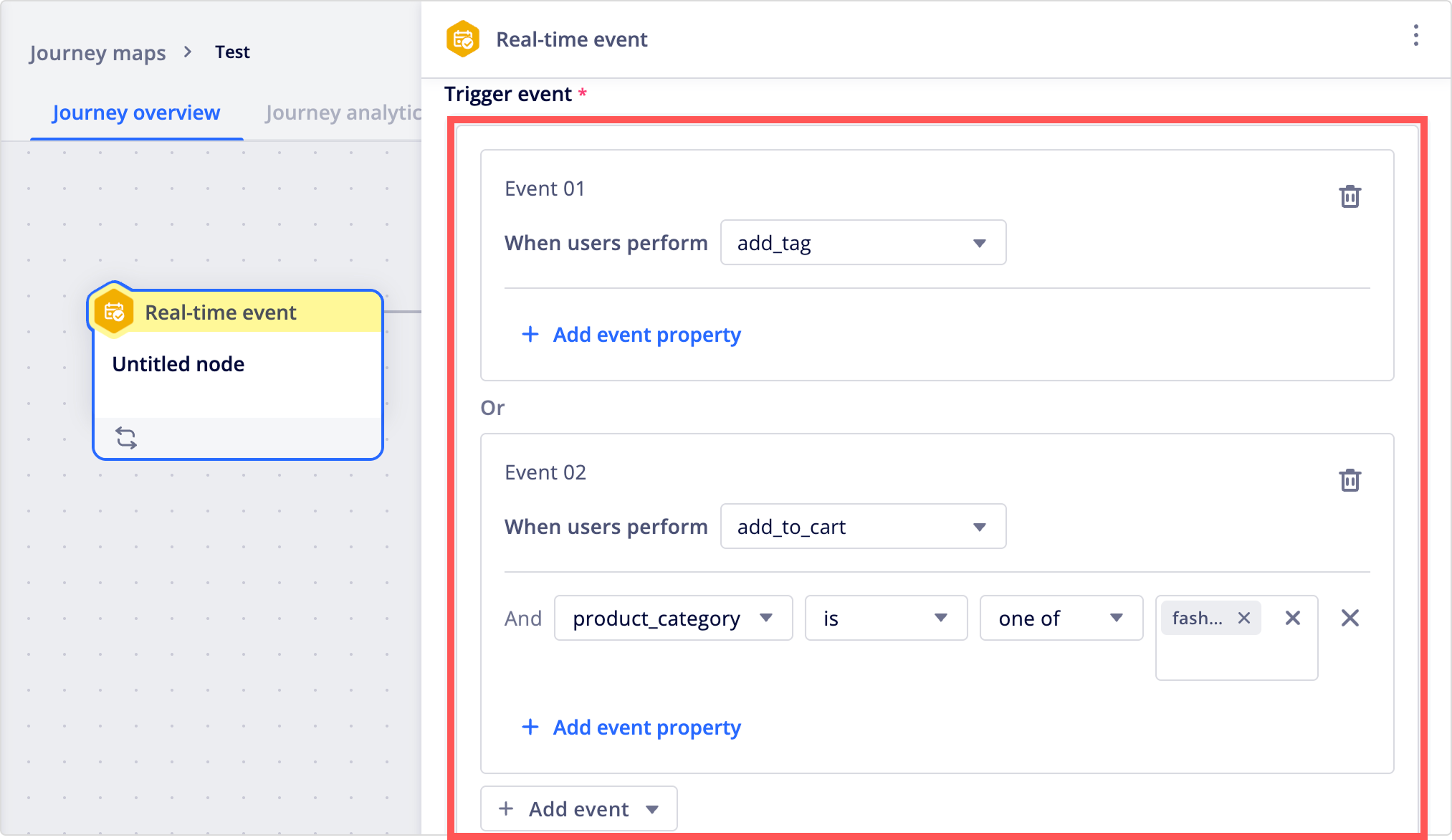Remove the fash... tag chip
The height and width of the screenshot is (840, 1452).
[1244, 618]
